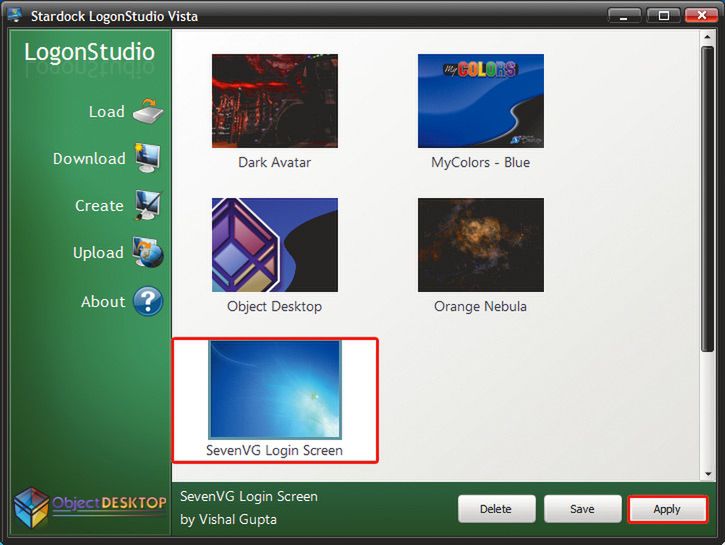Screen dimensions: 725x545
Task: Click the scrollbar down arrow
Action: (x=707, y=474)
